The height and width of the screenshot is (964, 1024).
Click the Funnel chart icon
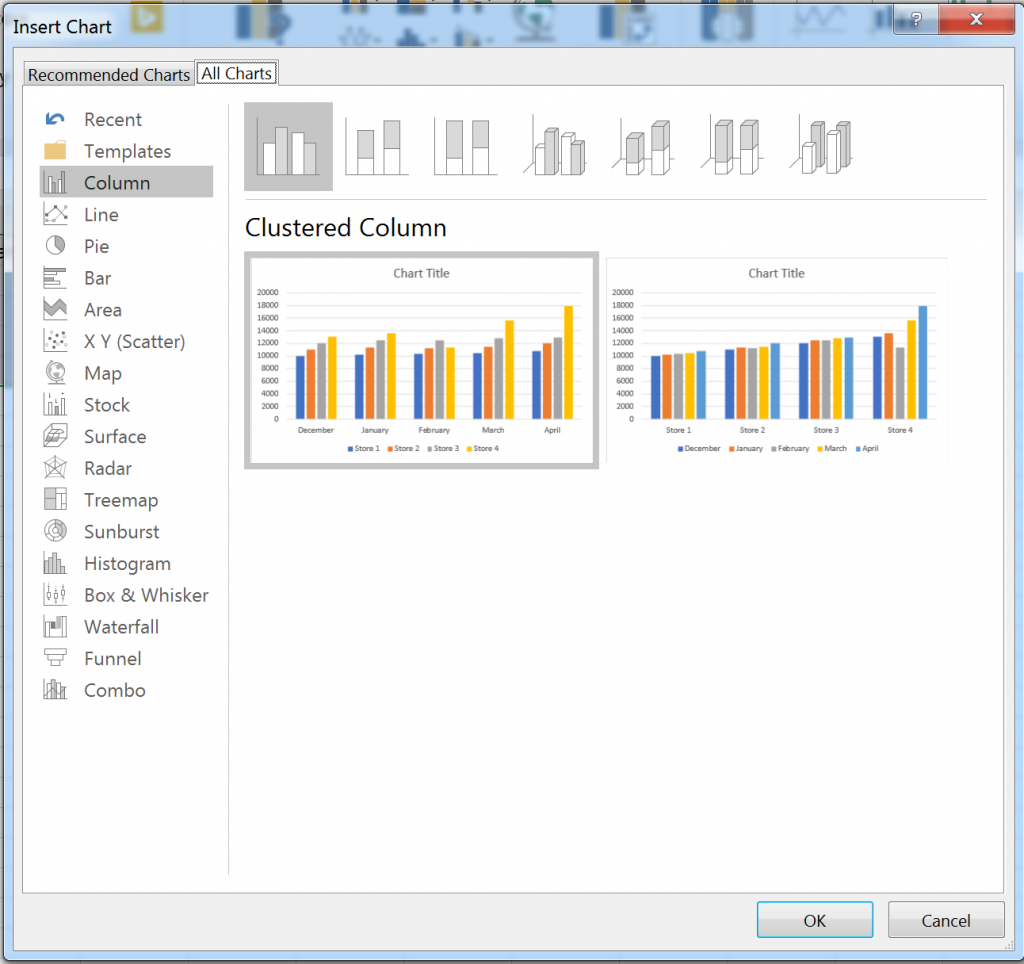click(x=55, y=658)
